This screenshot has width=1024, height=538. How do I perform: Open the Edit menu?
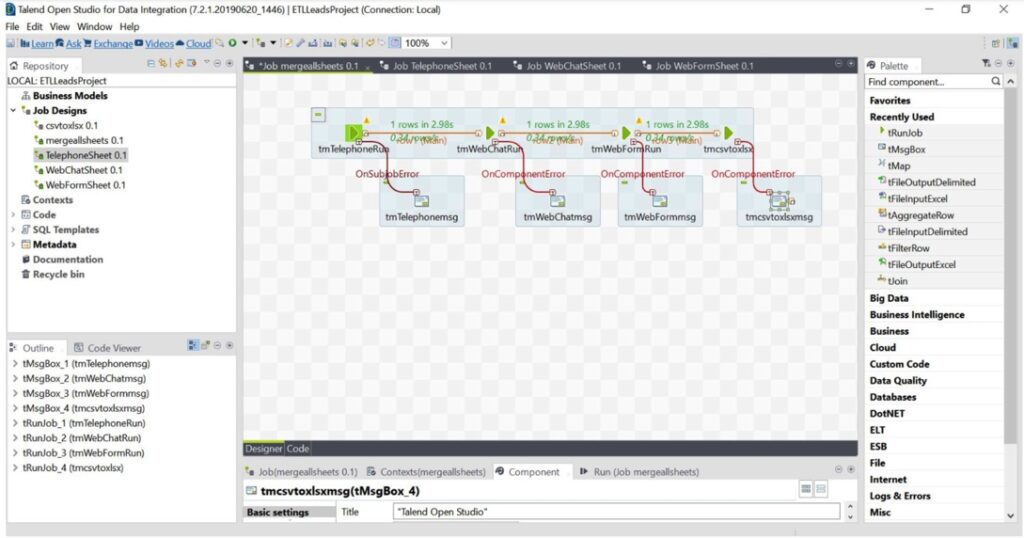(x=35, y=27)
